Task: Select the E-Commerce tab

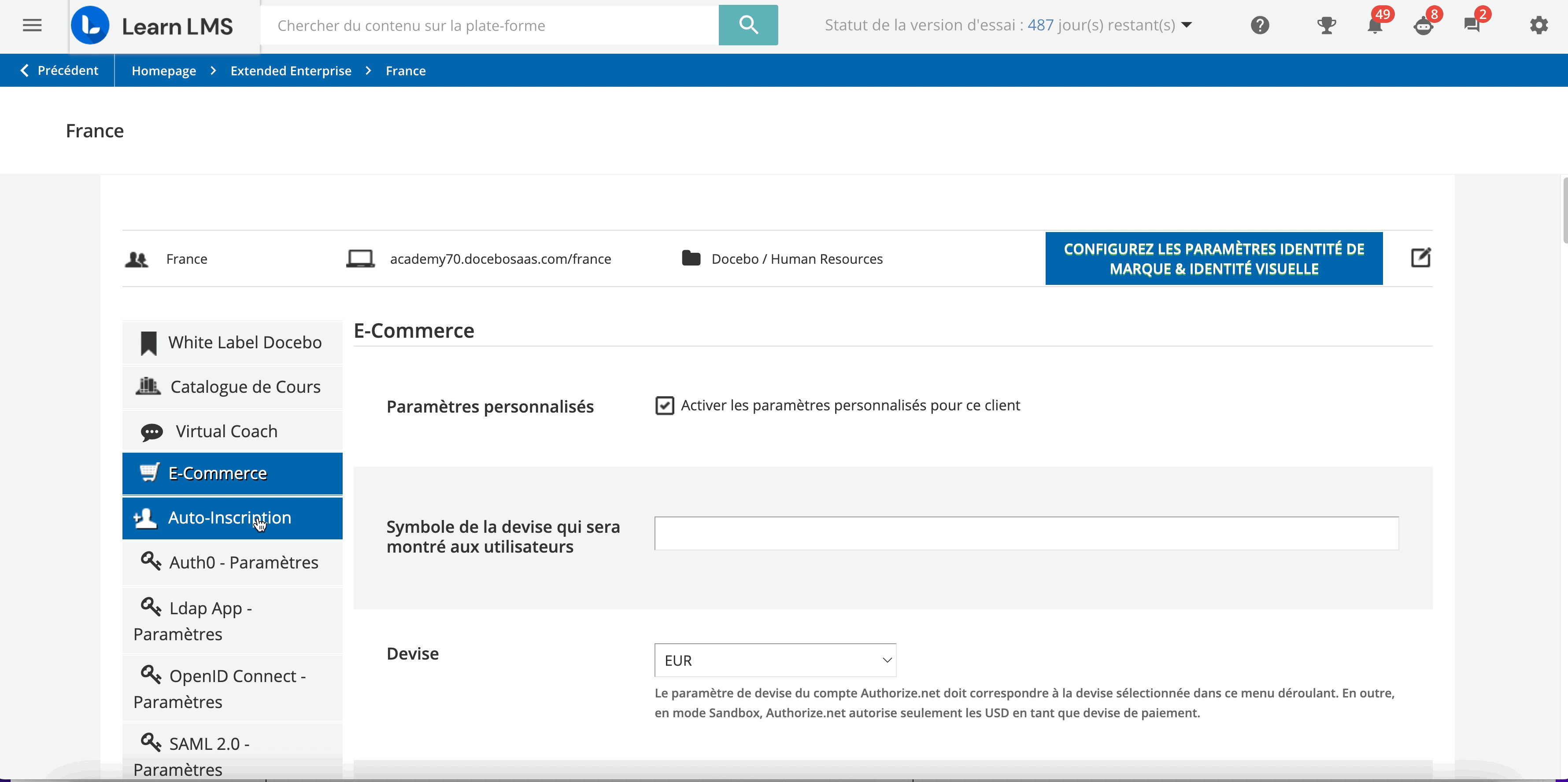Action: pos(232,473)
